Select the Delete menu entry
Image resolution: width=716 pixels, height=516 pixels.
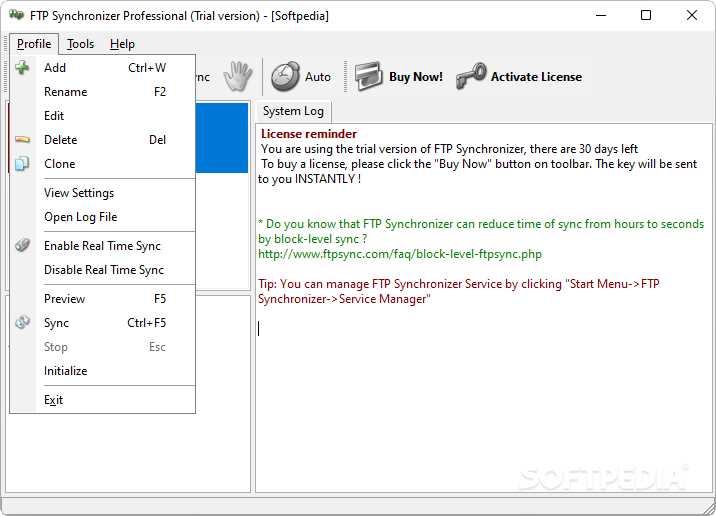click(x=103, y=140)
